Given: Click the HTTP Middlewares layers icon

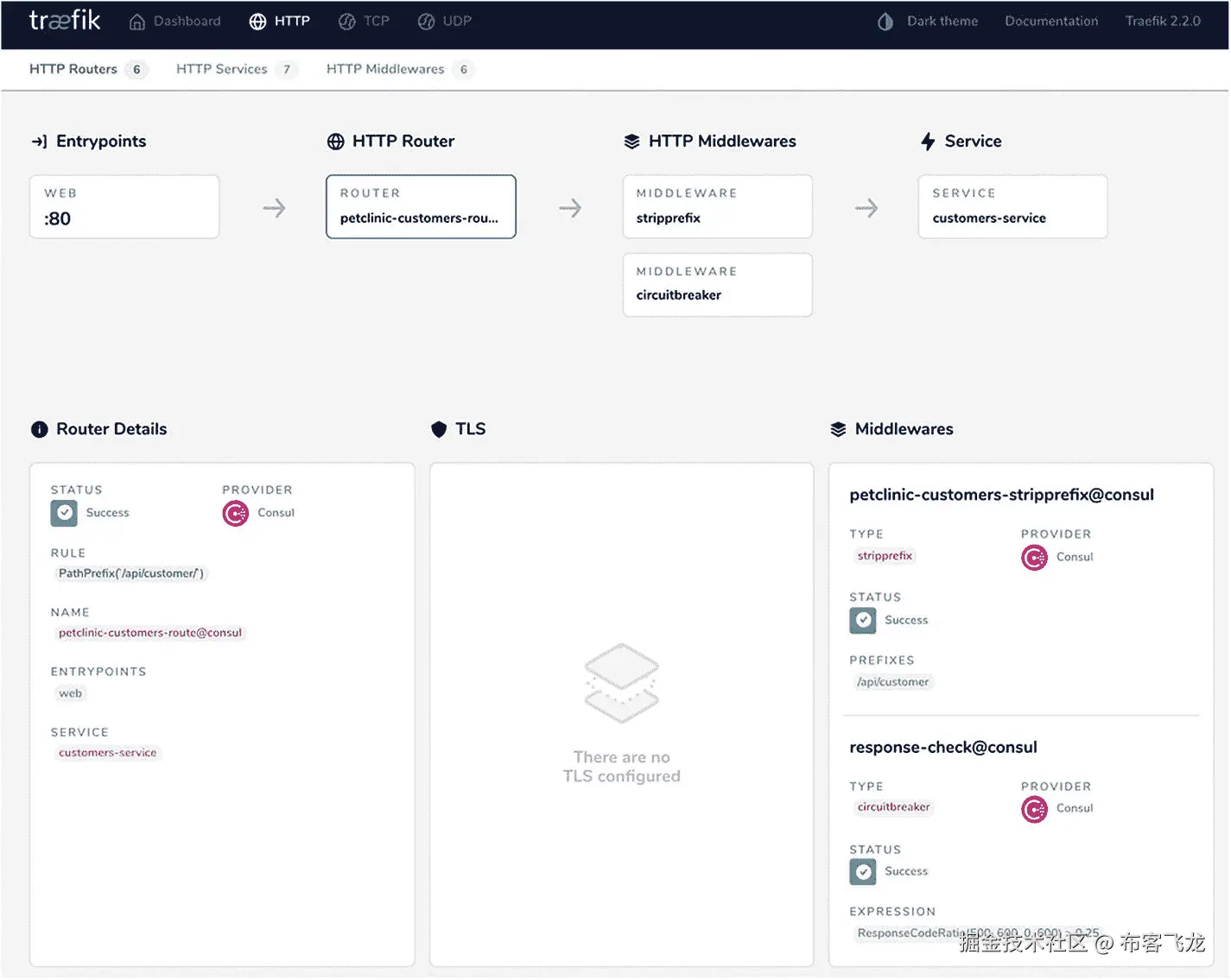Looking at the screenshot, I should (x=631, y=142).
